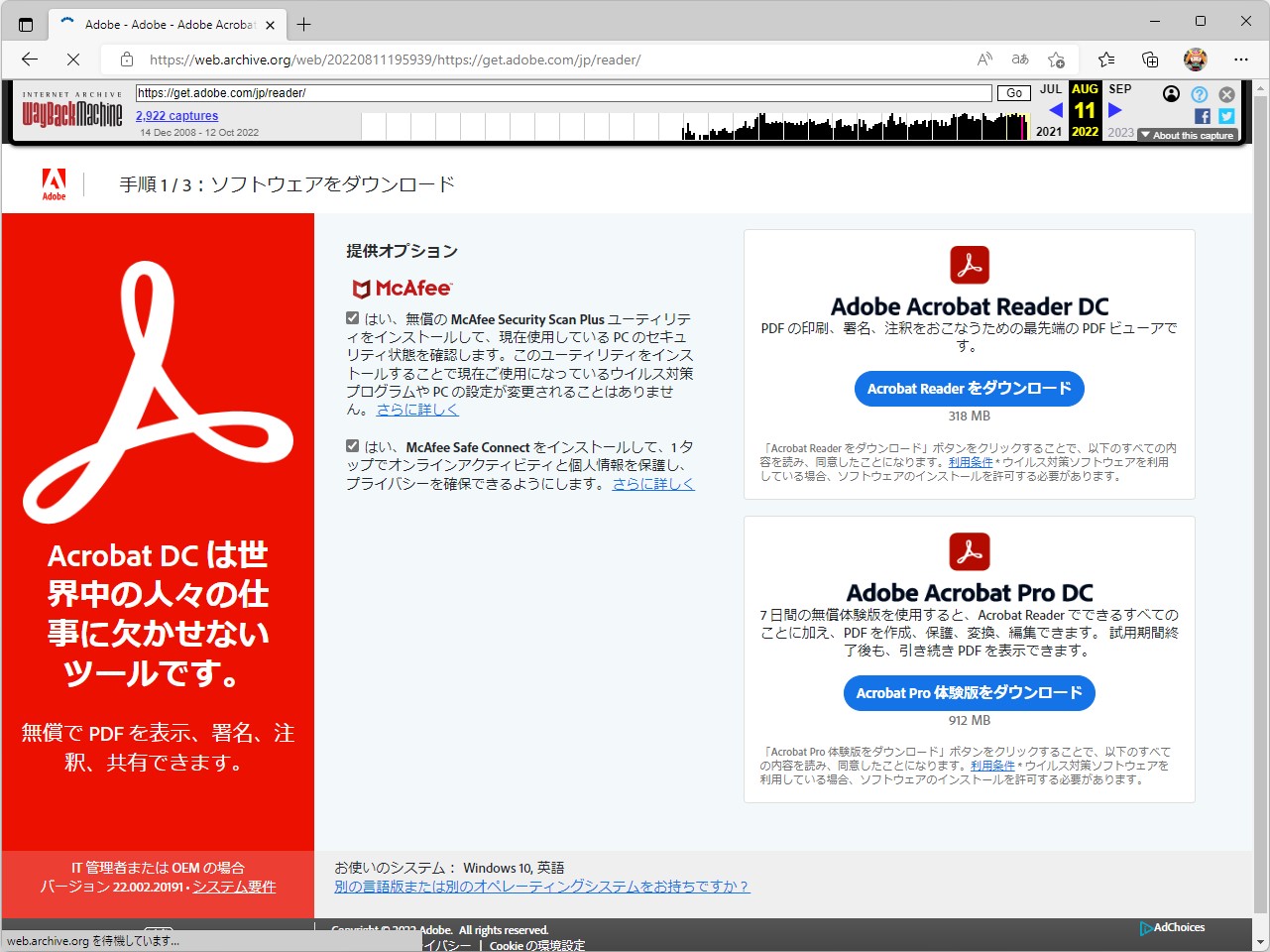Select the 2021 year in capture timeline
This screenshot has height=952, width=1270.
pos(1049,132)
